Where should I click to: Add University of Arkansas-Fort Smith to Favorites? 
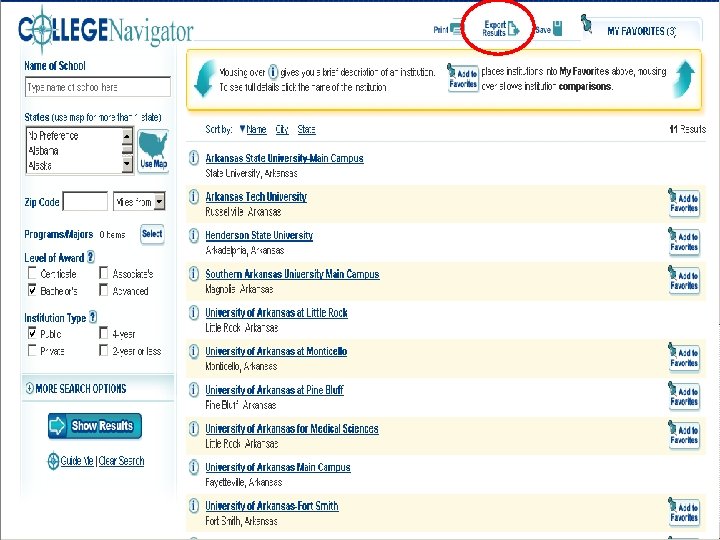pos(684,511)
